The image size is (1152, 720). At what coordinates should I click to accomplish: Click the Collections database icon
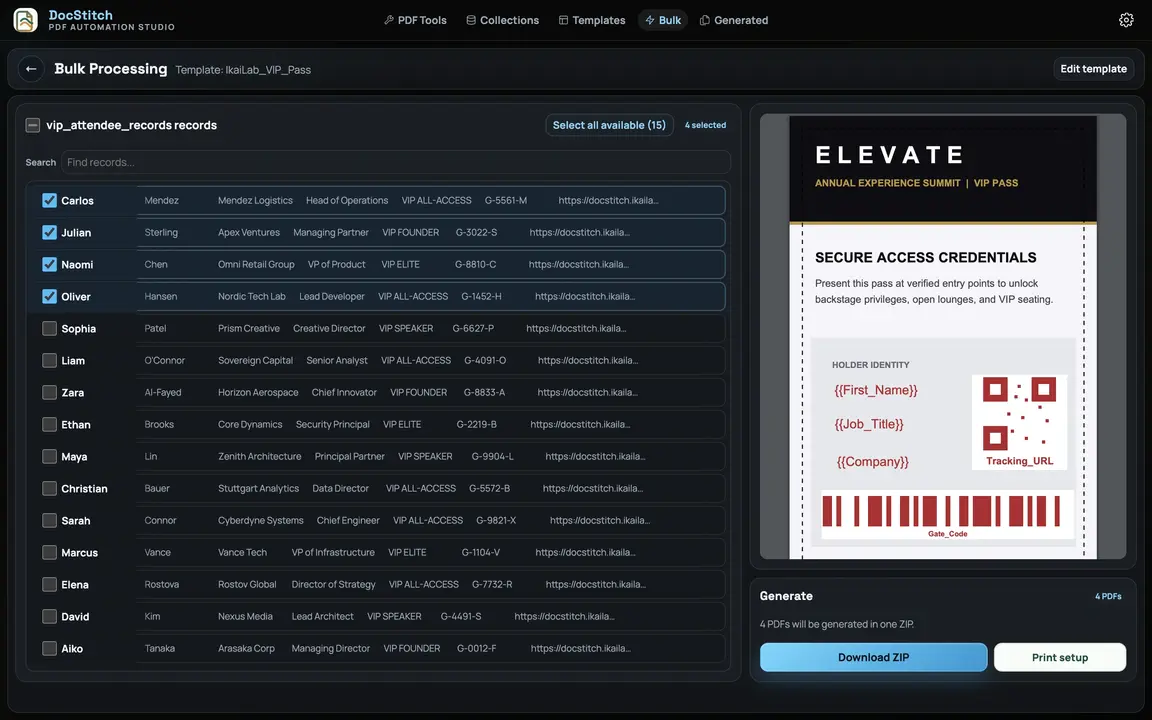(471, 20)
